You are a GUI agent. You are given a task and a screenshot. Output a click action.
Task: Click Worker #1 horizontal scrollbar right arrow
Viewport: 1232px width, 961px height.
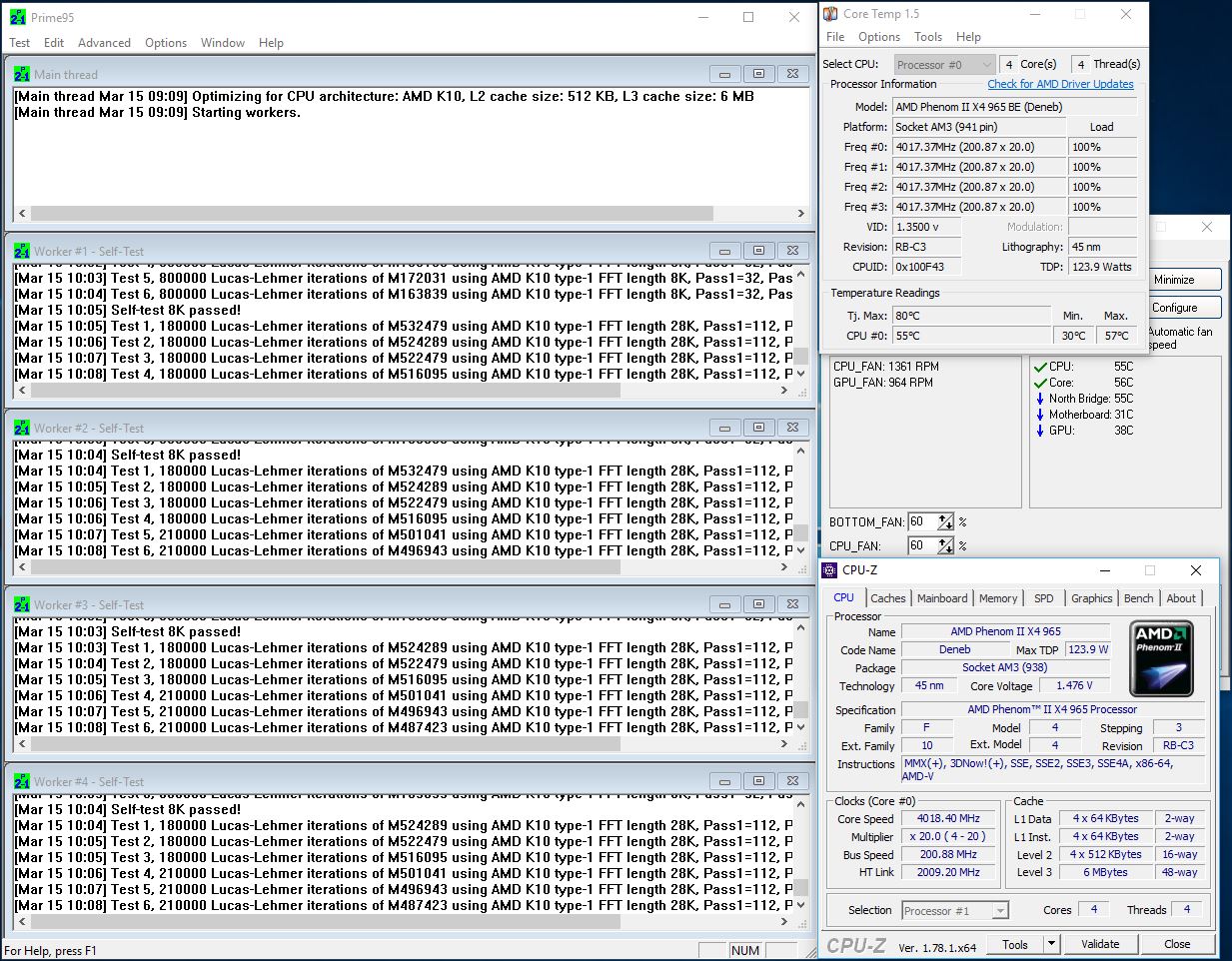784,391
